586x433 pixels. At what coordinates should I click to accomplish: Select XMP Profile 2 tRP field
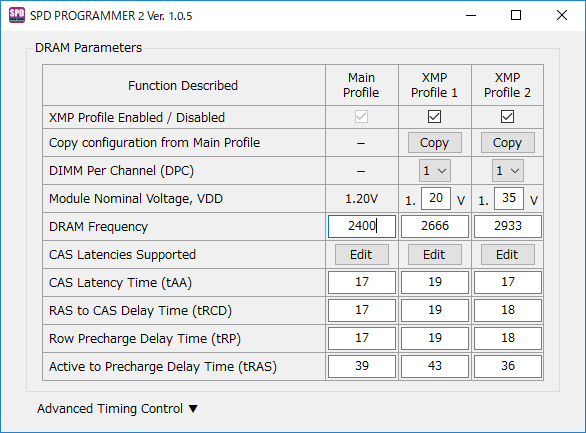508,338
